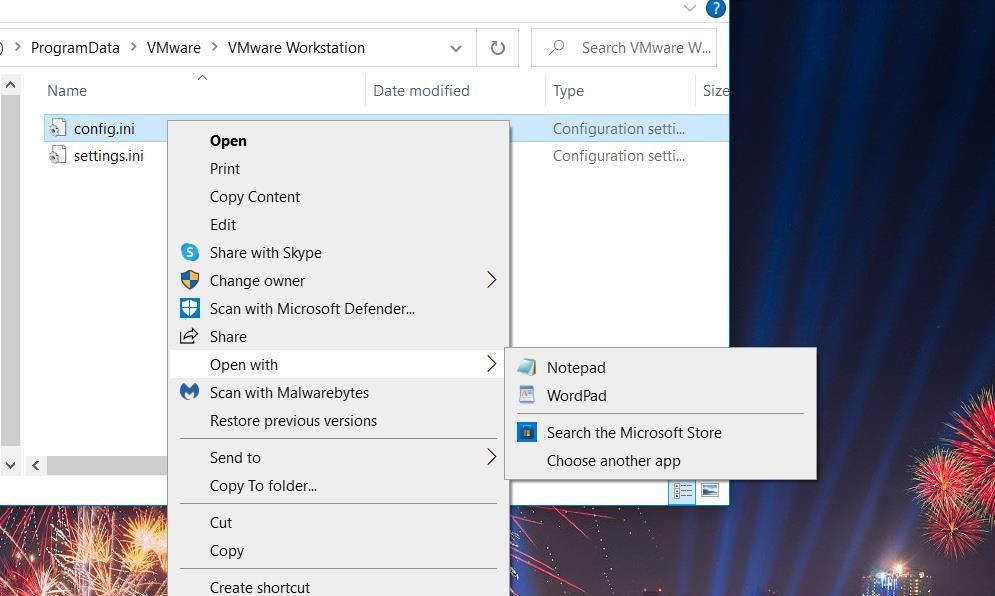Choose Restore previous versions

[293, 421]
